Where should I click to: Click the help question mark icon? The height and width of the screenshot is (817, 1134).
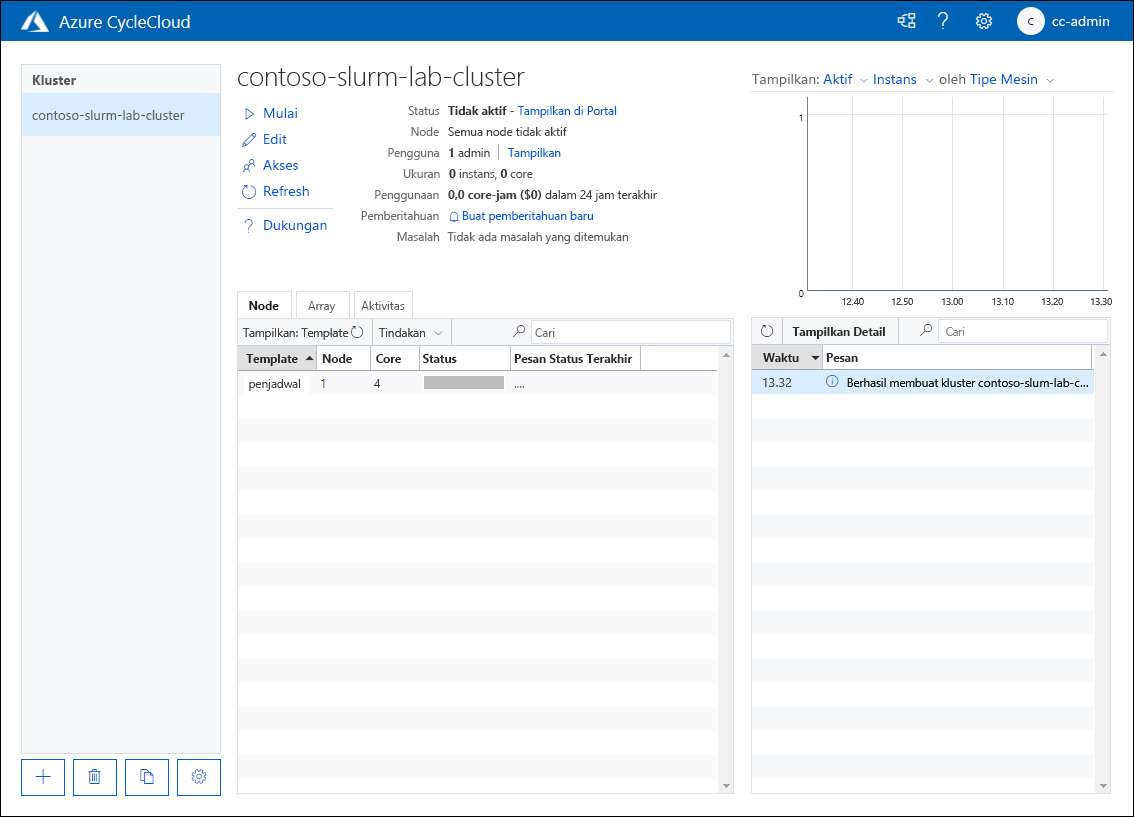pyautogui.click(x=943, y=20)
